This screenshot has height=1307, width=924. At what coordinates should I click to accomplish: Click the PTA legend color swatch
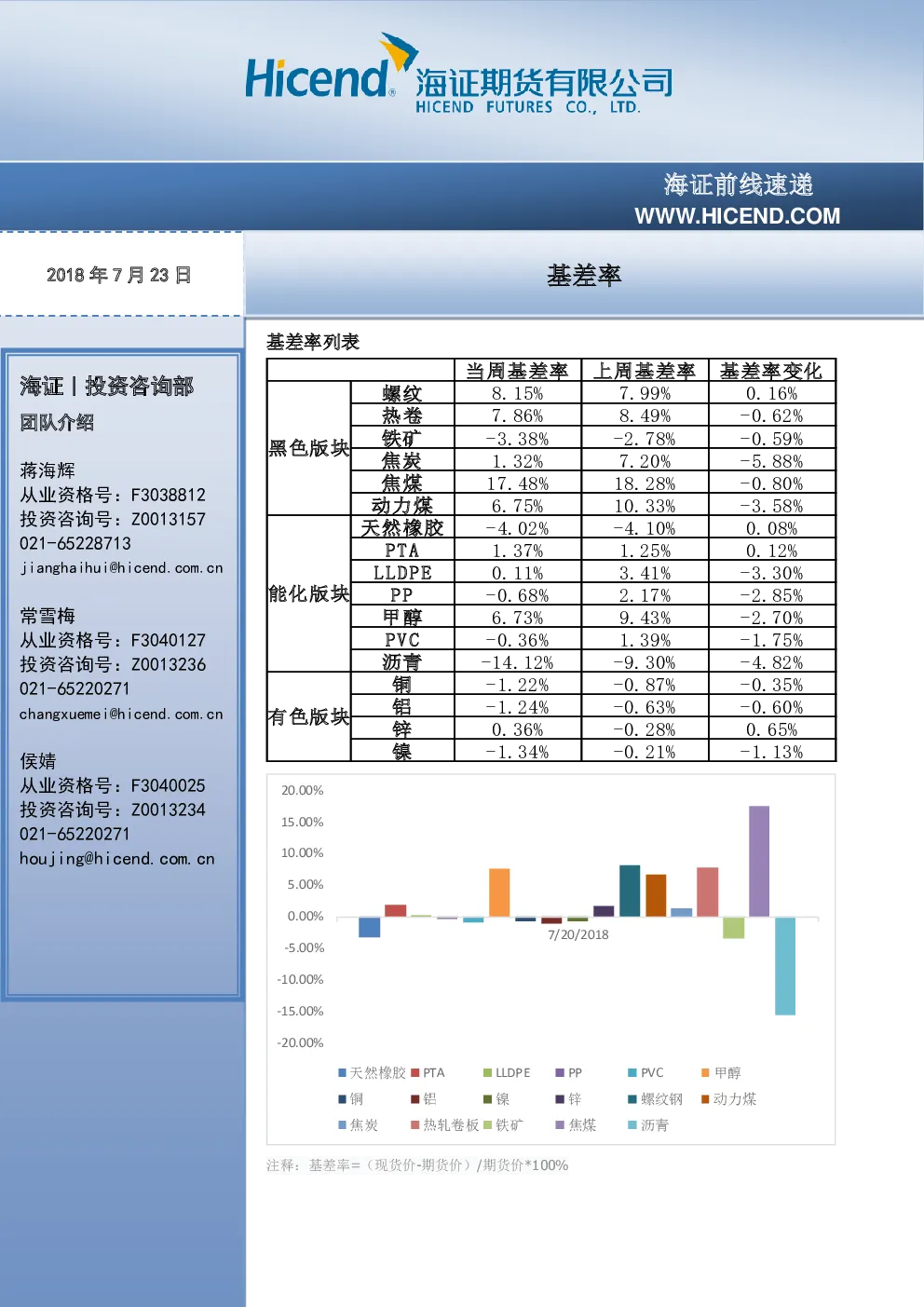click(414, 1073)
